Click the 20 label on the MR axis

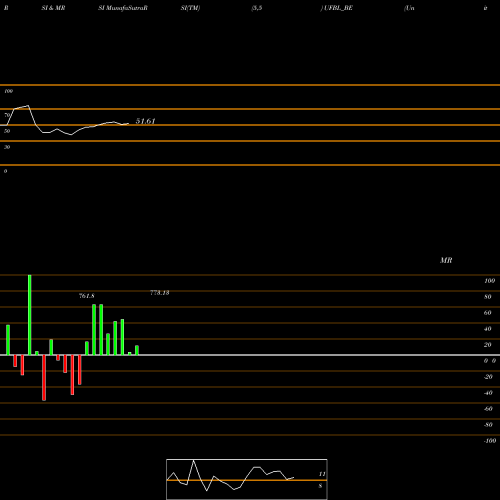488,345
